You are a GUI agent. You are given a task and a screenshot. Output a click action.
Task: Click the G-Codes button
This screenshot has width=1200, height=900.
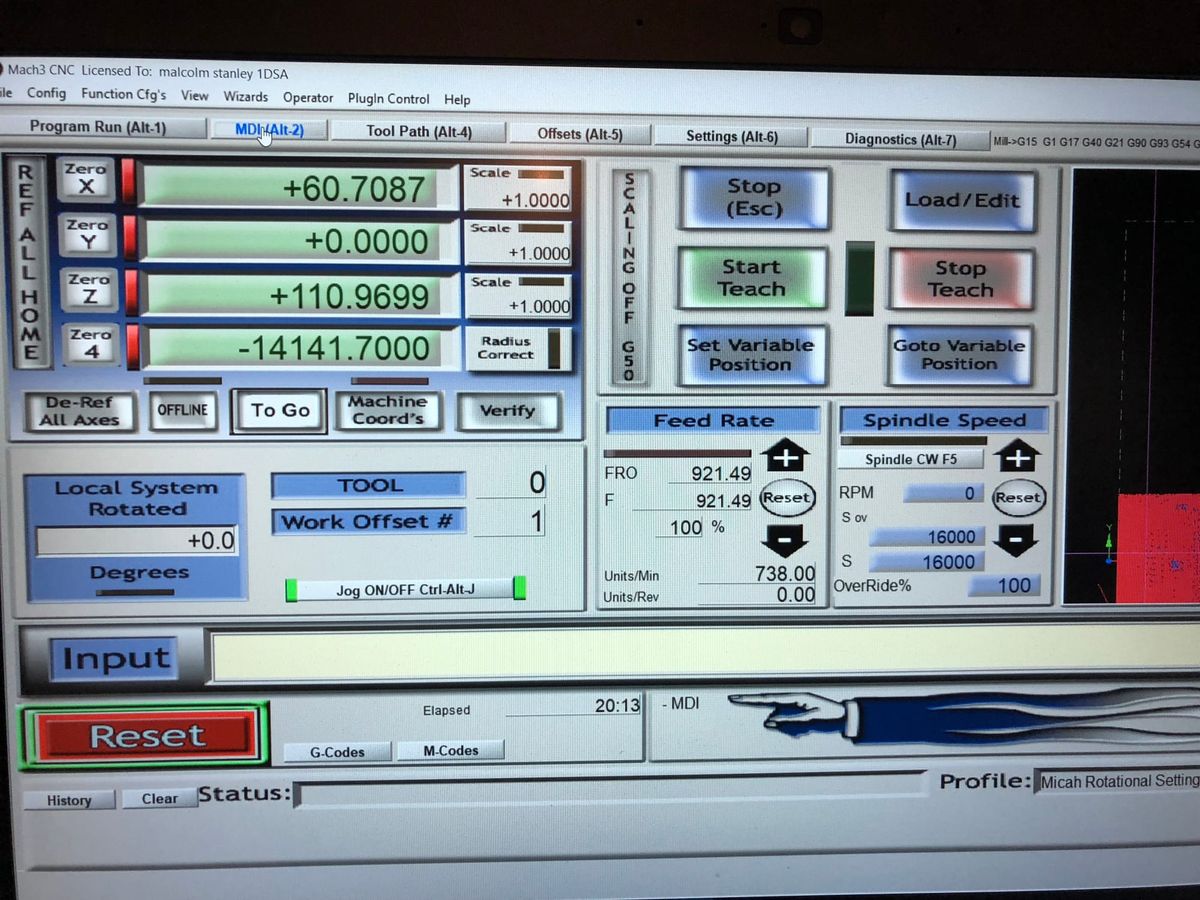click(x=337, y=751)
